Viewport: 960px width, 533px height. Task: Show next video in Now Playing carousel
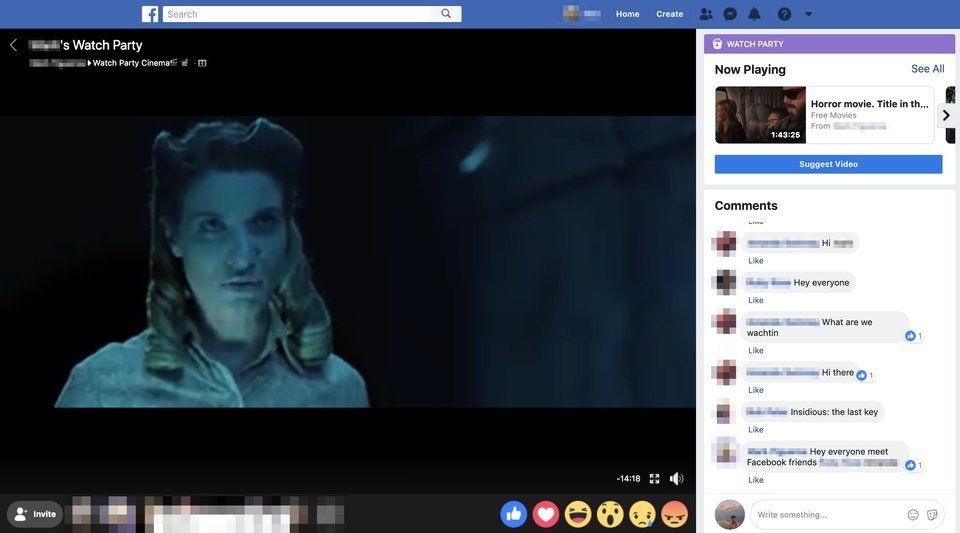click(x=946, y=115)
